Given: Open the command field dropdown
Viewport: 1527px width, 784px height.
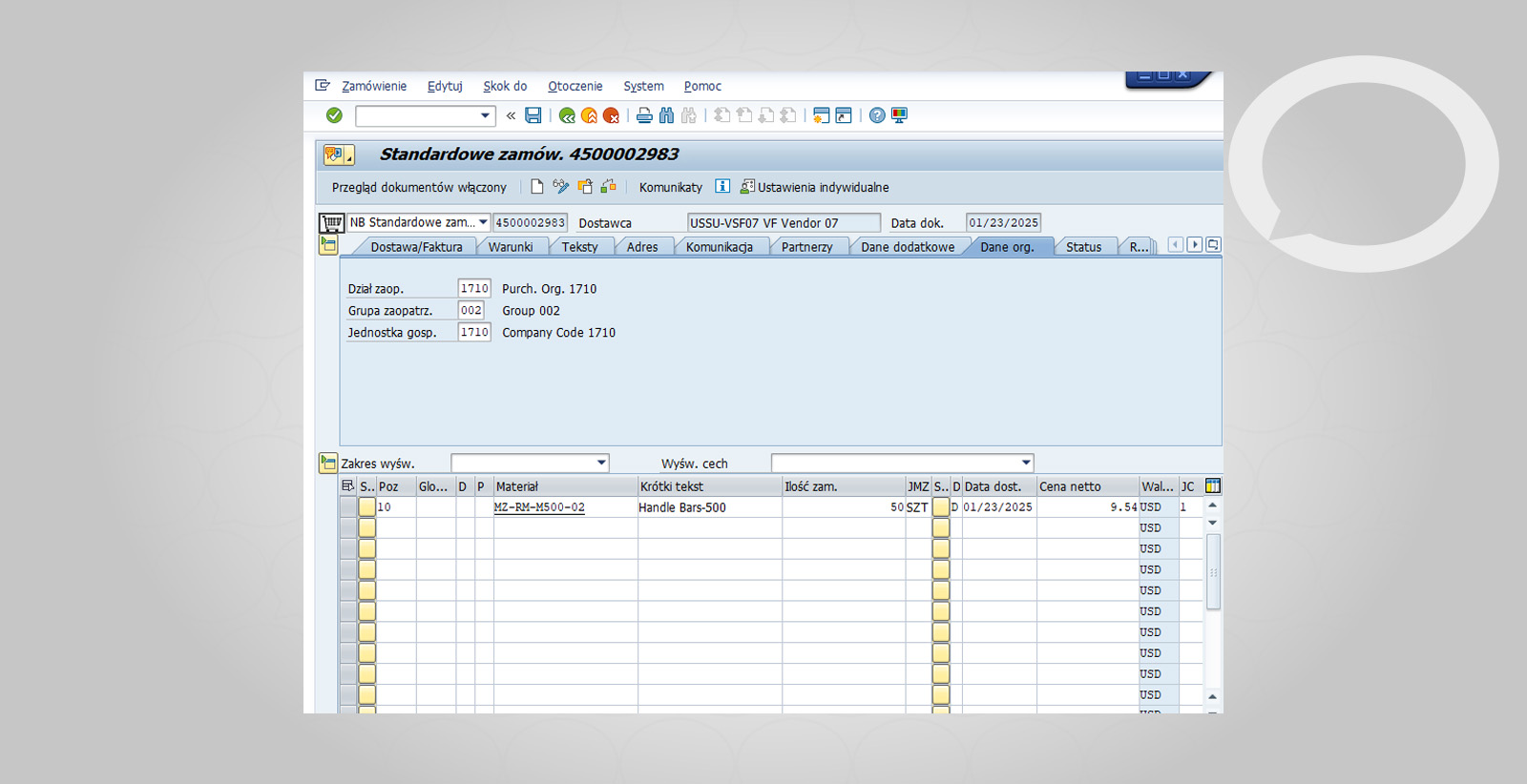Looking at the screenshot, I should point(485,115).
